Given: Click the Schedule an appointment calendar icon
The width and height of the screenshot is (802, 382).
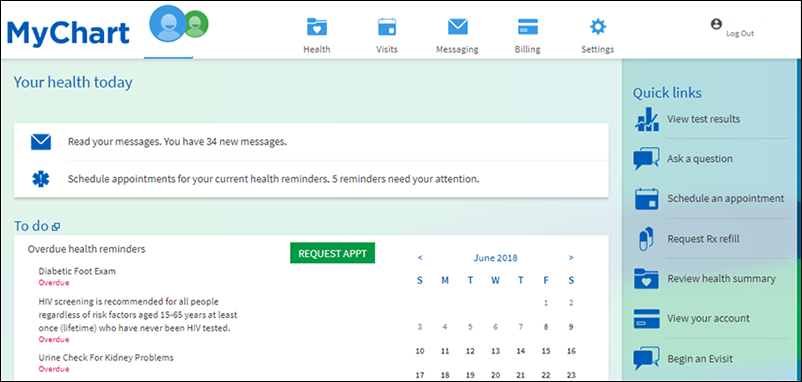Looking at the screenshot, I should 647,199.
